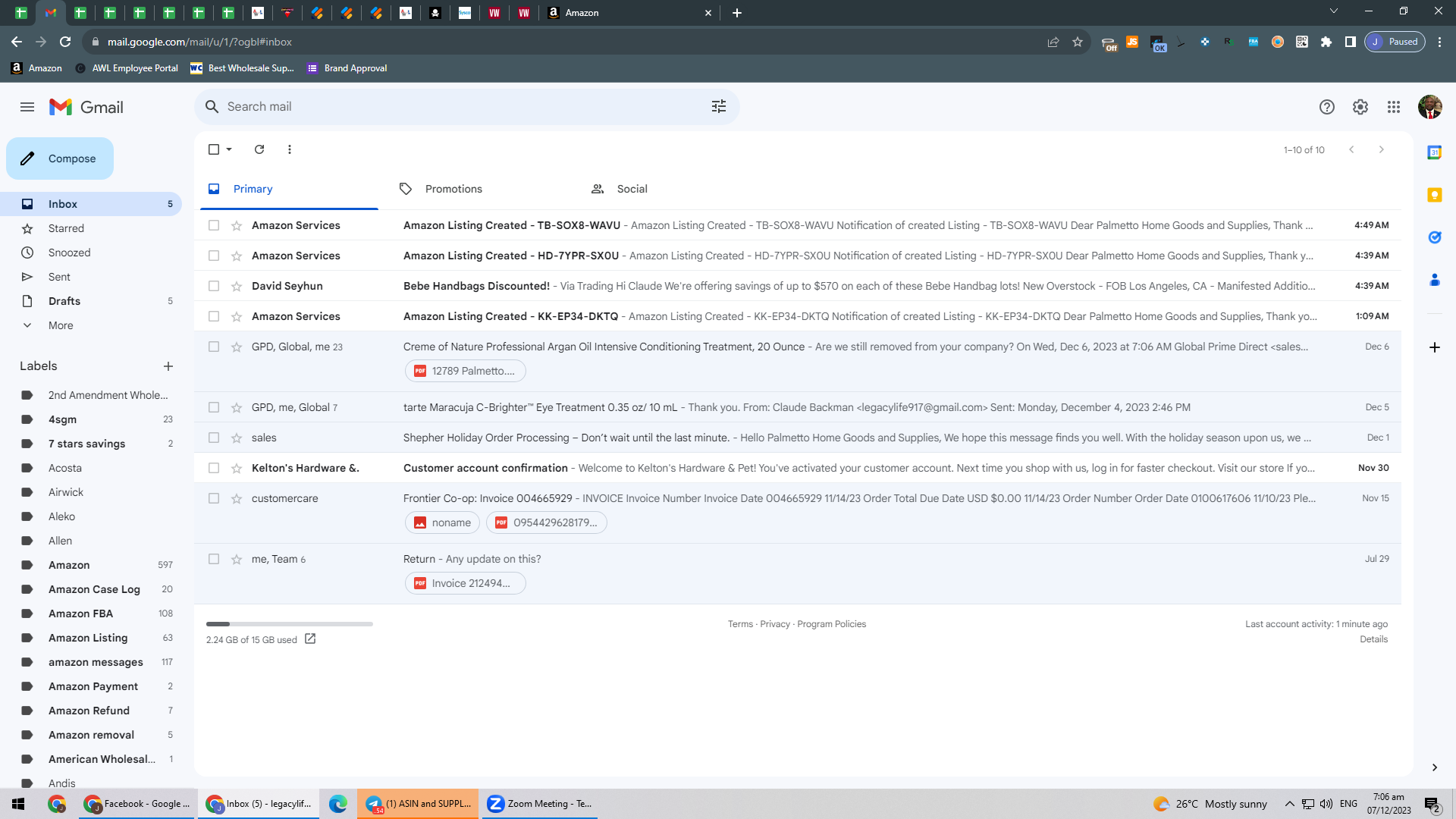Open storage management external link icon
The height and width of the screenshot is (819, 1456).
(310, 639)
